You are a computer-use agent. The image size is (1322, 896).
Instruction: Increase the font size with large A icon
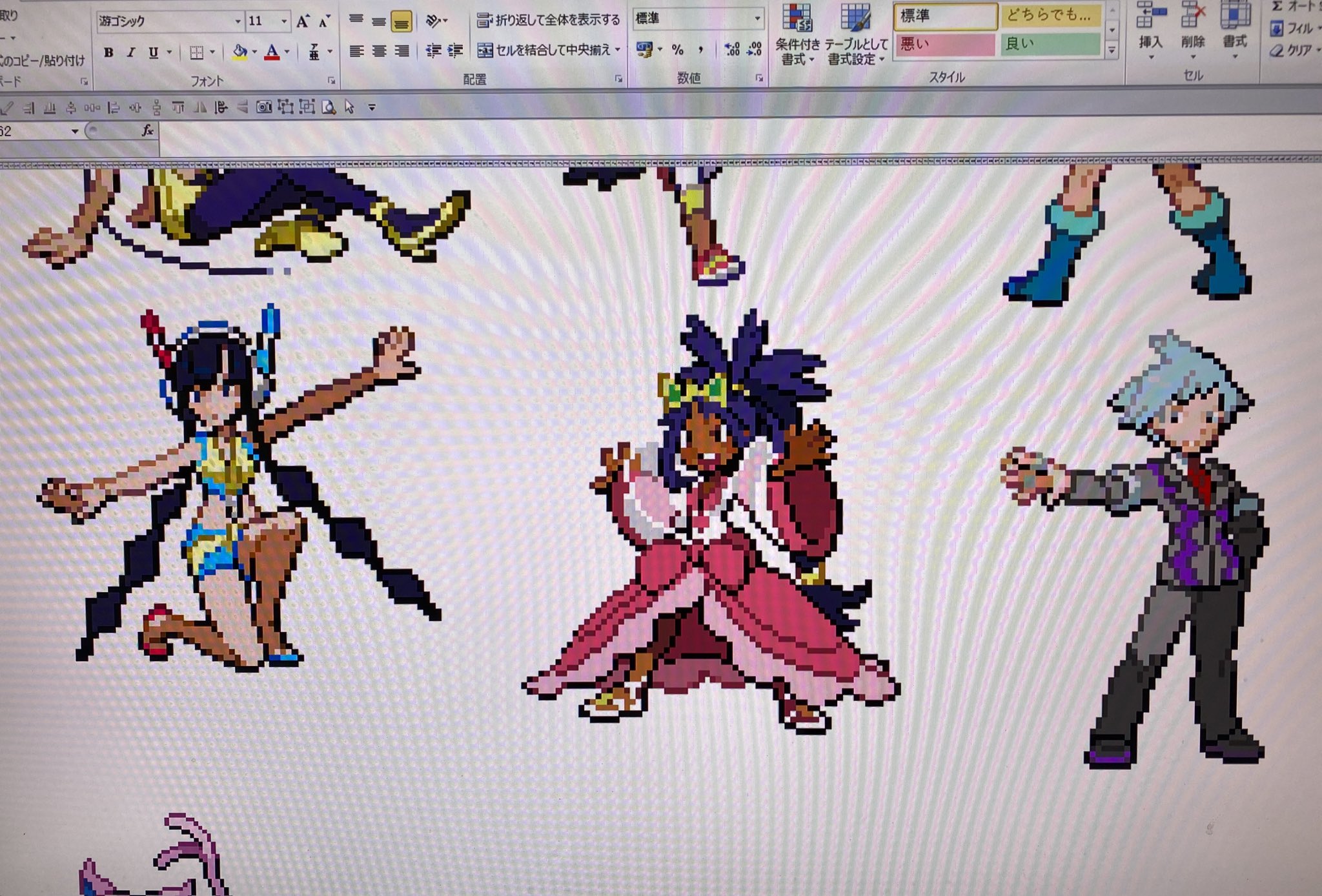pos(303,21)
